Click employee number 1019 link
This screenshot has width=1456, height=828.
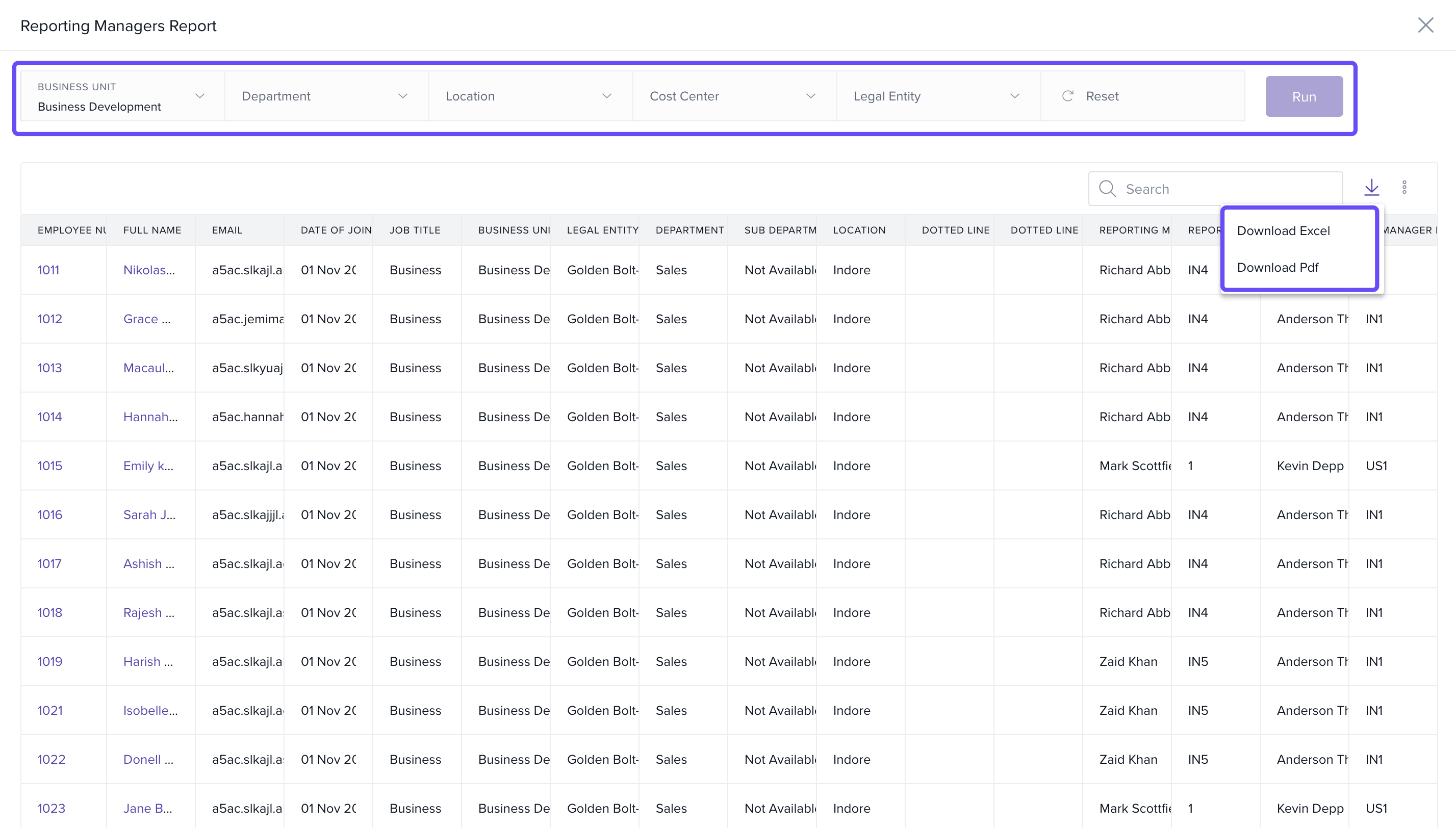pyautogui.click(x=50, y=661)
